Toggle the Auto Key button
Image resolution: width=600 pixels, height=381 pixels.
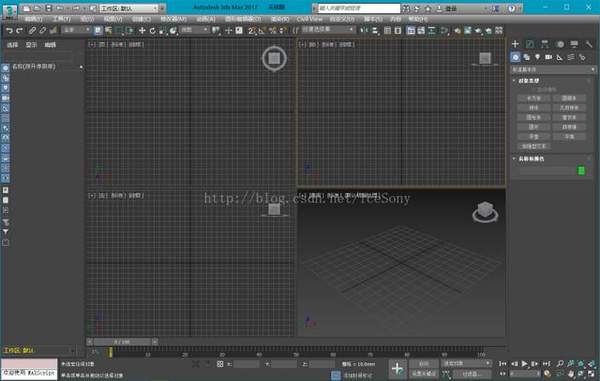[423, 363]
